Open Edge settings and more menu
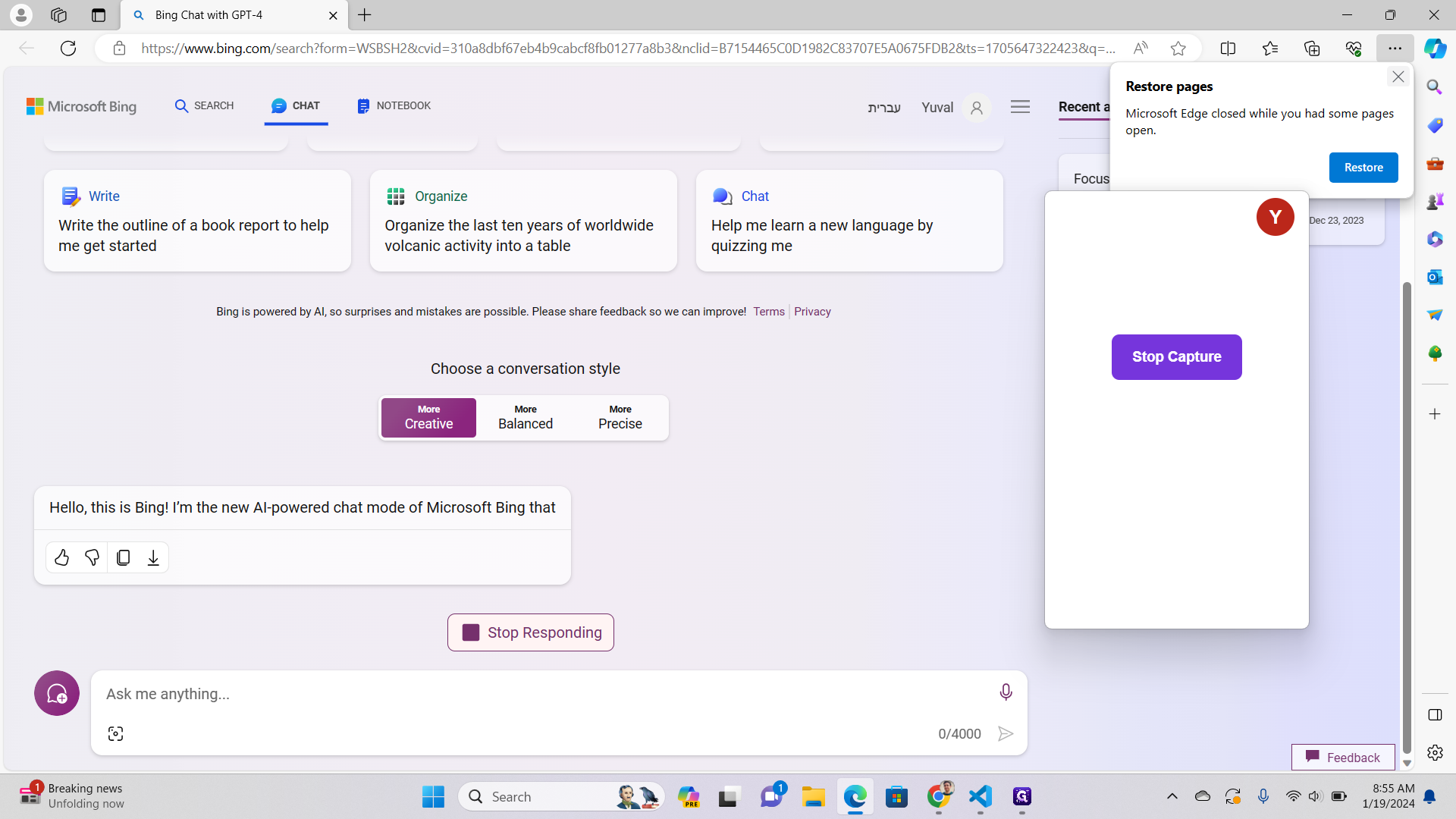Viewport: 1456px width, 819px height. (1395, 49)
